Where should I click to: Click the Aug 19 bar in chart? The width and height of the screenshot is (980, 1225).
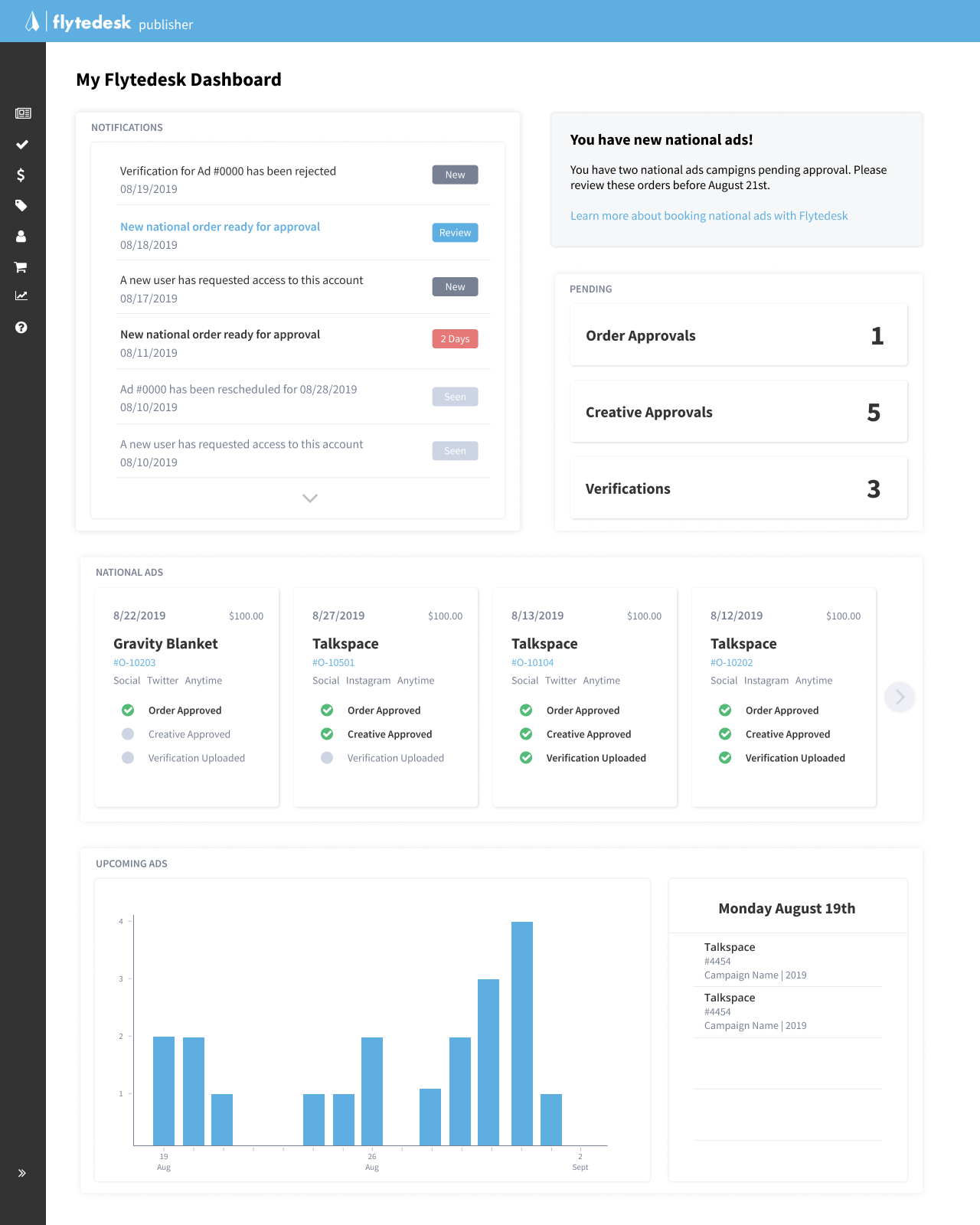(164, 1091)
